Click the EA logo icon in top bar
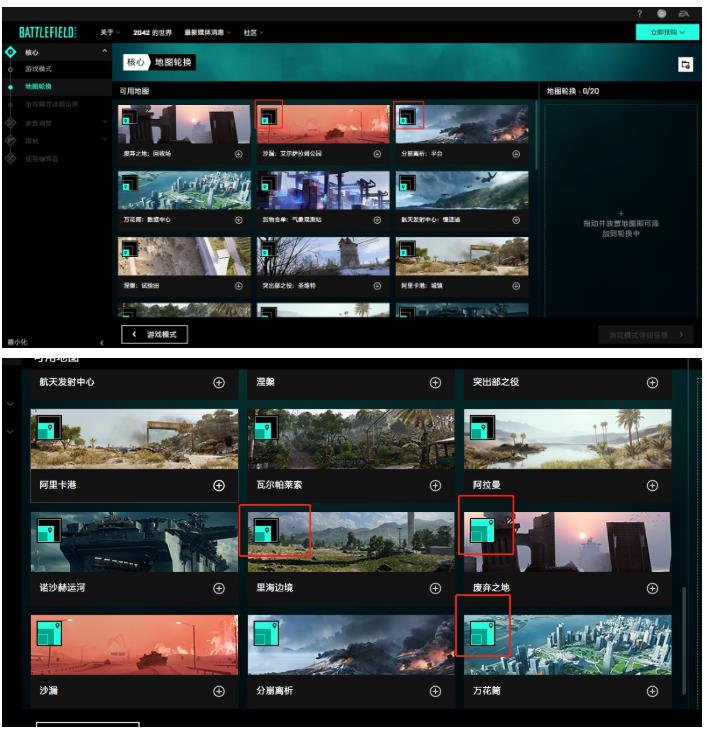Viewport: 707px width, 732px height. 684,14
